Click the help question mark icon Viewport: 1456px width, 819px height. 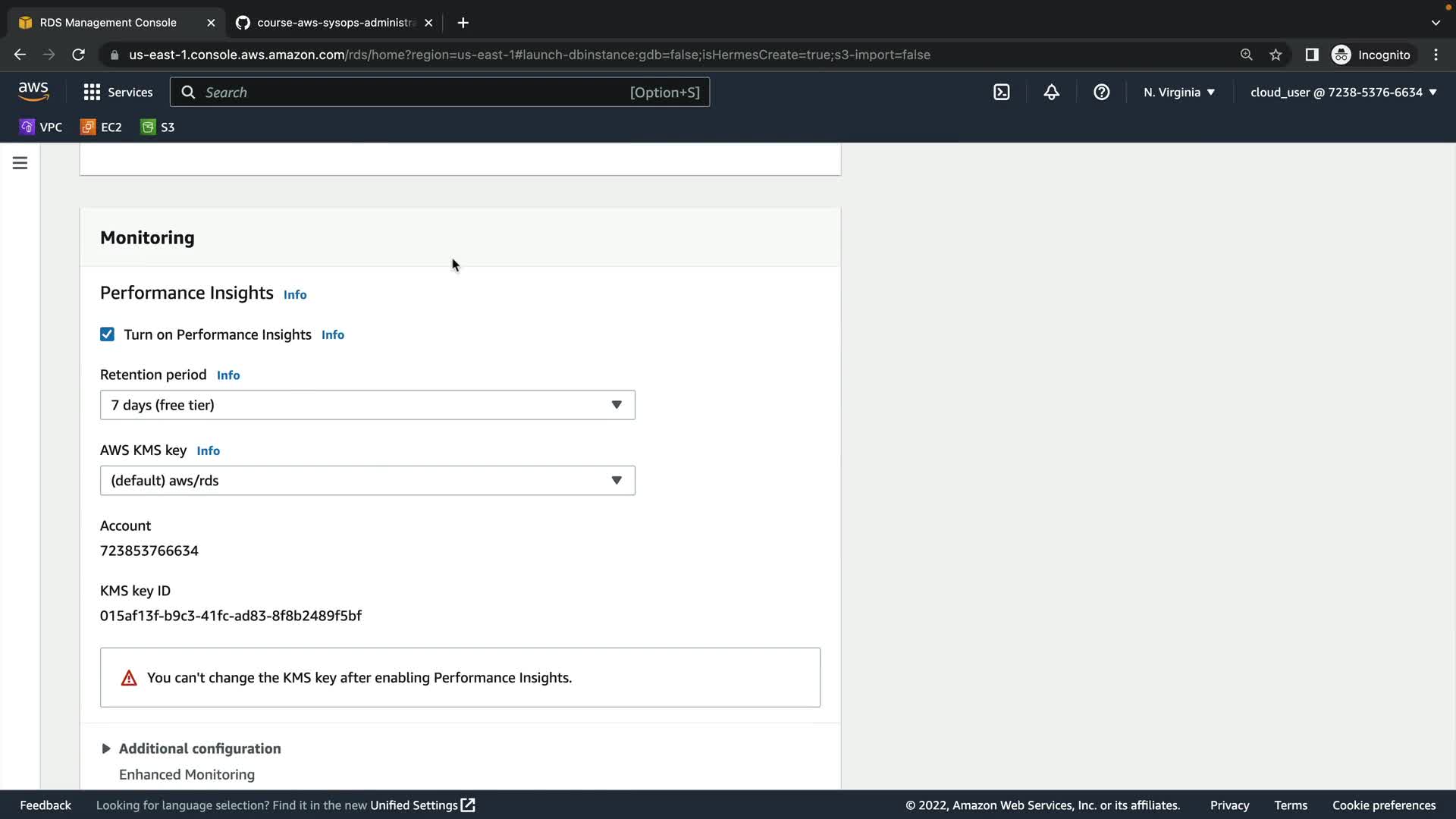[x=1101, y=92]
